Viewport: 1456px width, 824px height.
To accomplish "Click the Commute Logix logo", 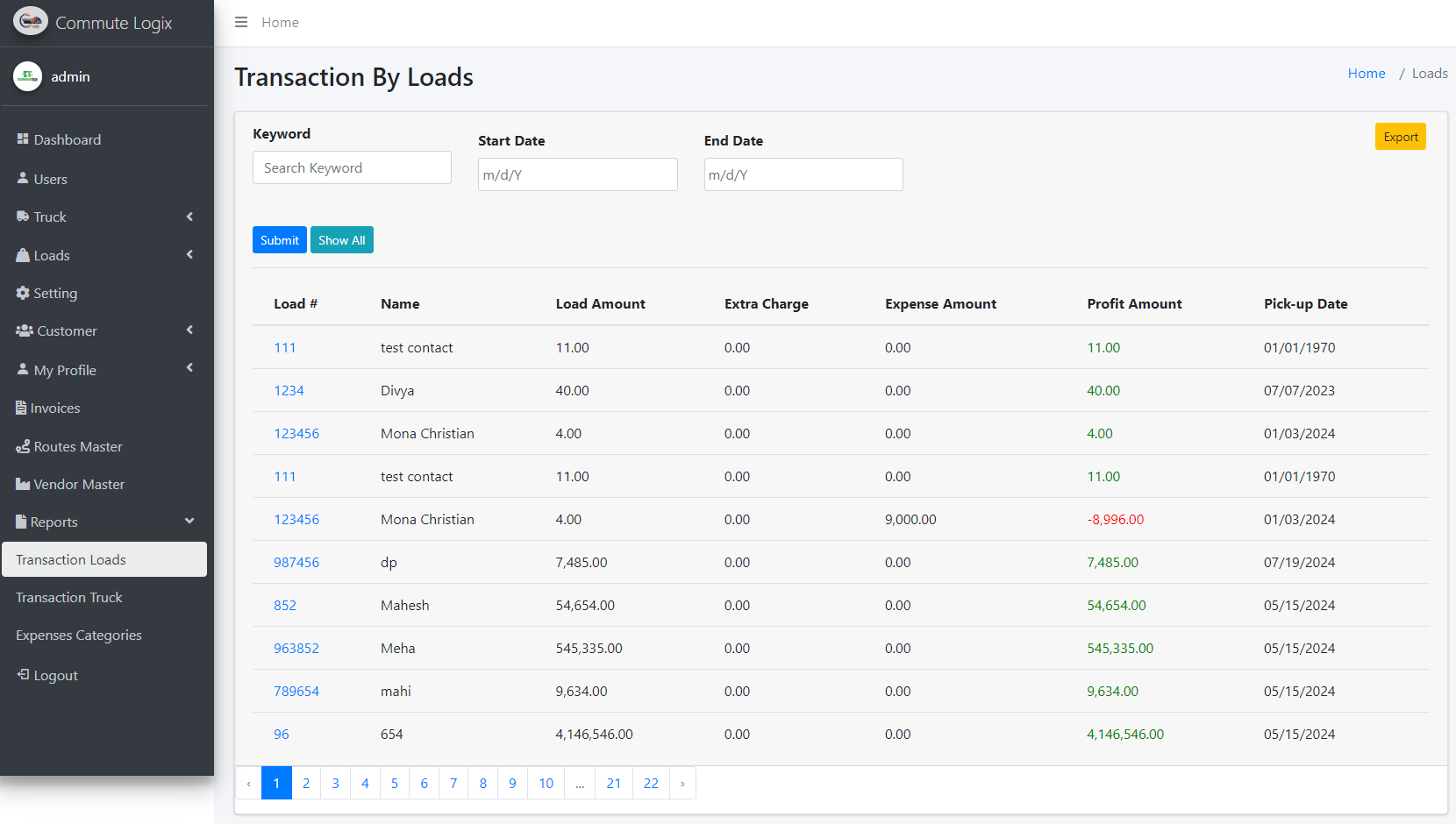I will pyautogui.click(x=31, y=22).
